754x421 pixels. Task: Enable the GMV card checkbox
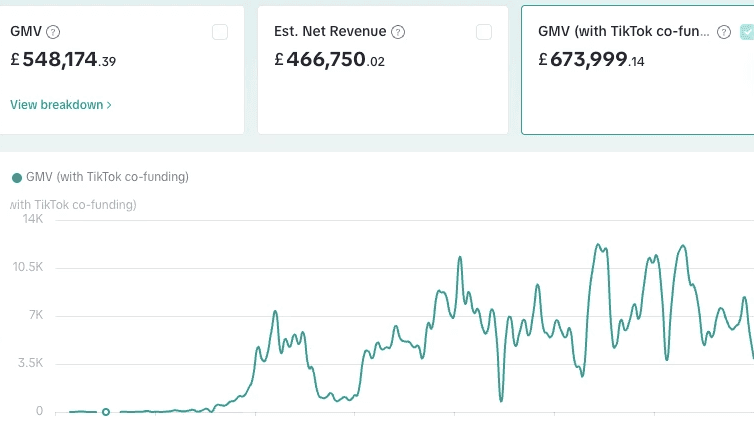click(x=220, y=32)
